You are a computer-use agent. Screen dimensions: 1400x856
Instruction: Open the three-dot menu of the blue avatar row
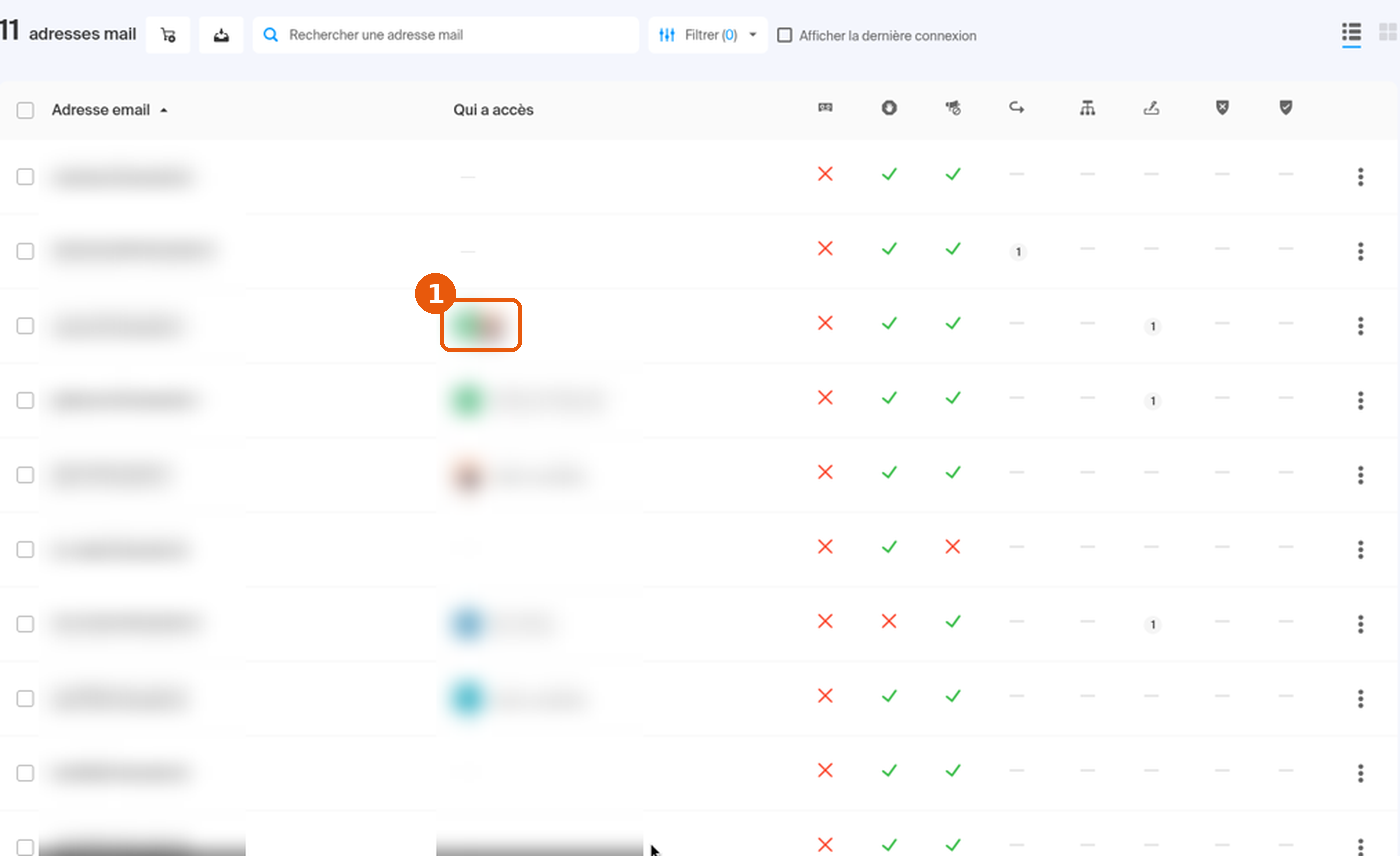coord(1360,624)
